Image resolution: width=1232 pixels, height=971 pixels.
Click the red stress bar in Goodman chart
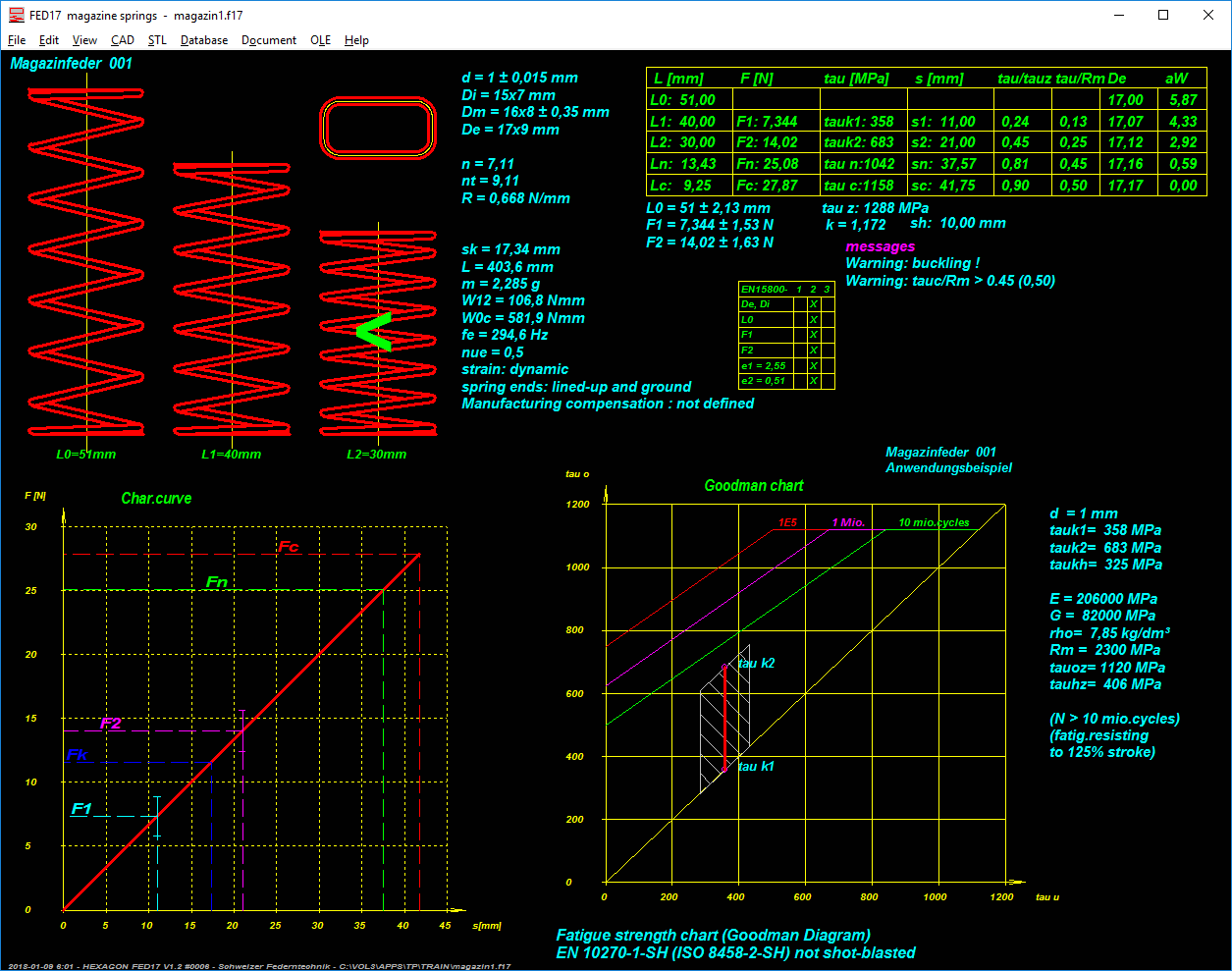tap(724, 718)
